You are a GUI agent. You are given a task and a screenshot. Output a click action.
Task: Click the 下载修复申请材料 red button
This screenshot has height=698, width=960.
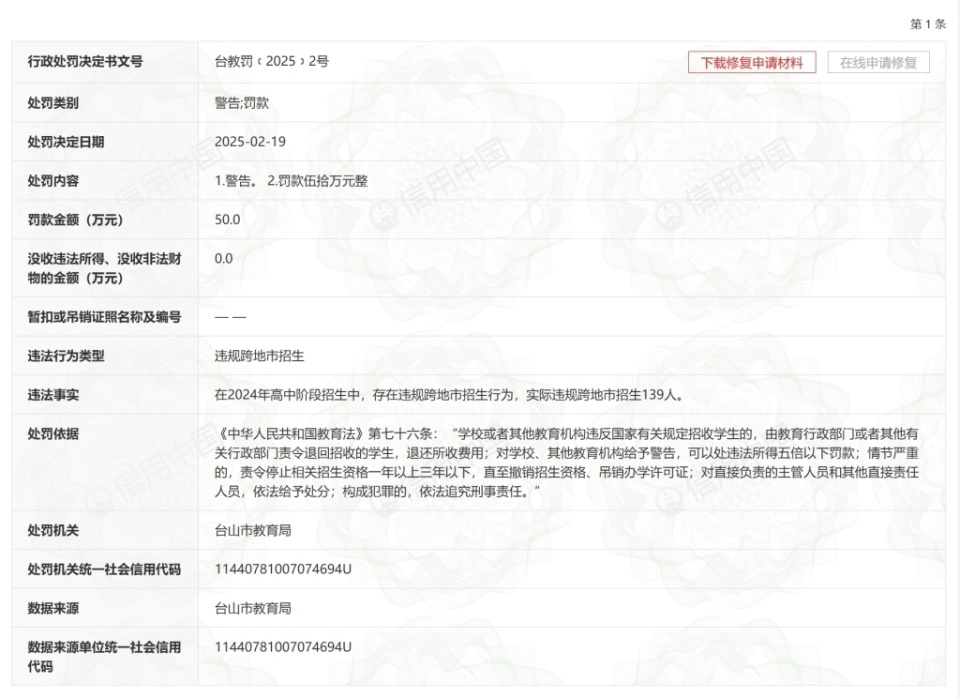point(756,61)
